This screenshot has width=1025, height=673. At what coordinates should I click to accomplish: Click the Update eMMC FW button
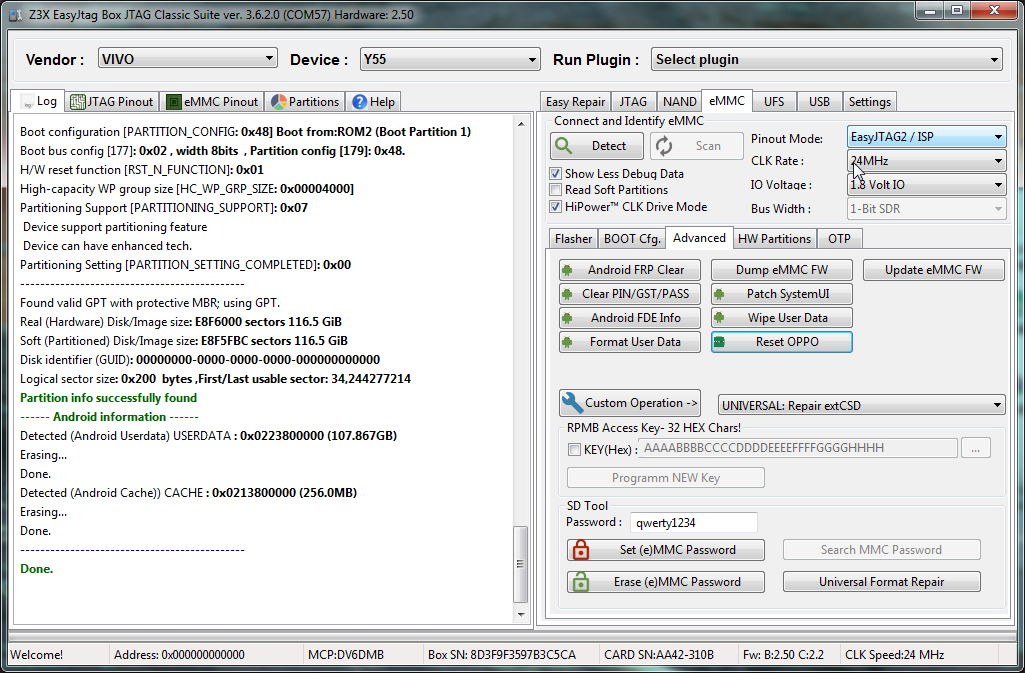[x=932, y=270]
